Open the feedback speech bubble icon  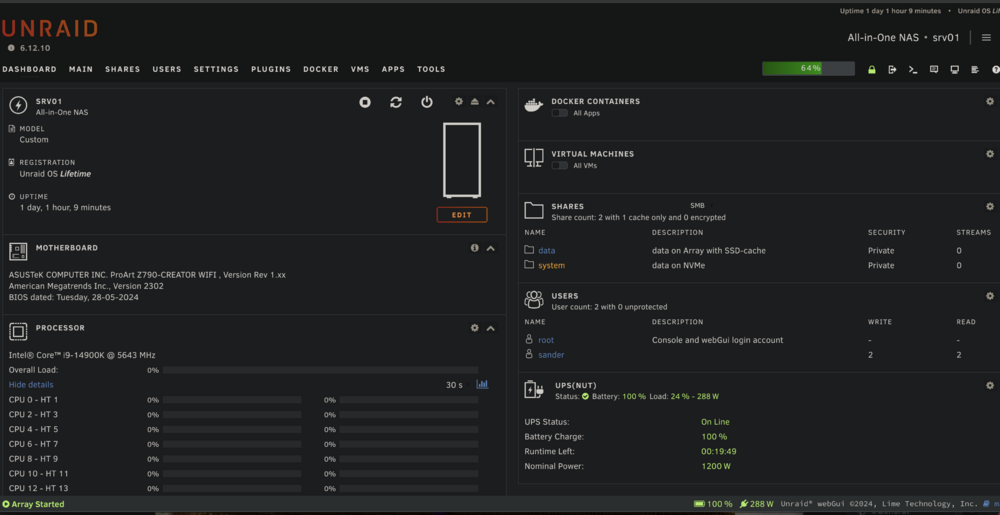coord(934,69)
